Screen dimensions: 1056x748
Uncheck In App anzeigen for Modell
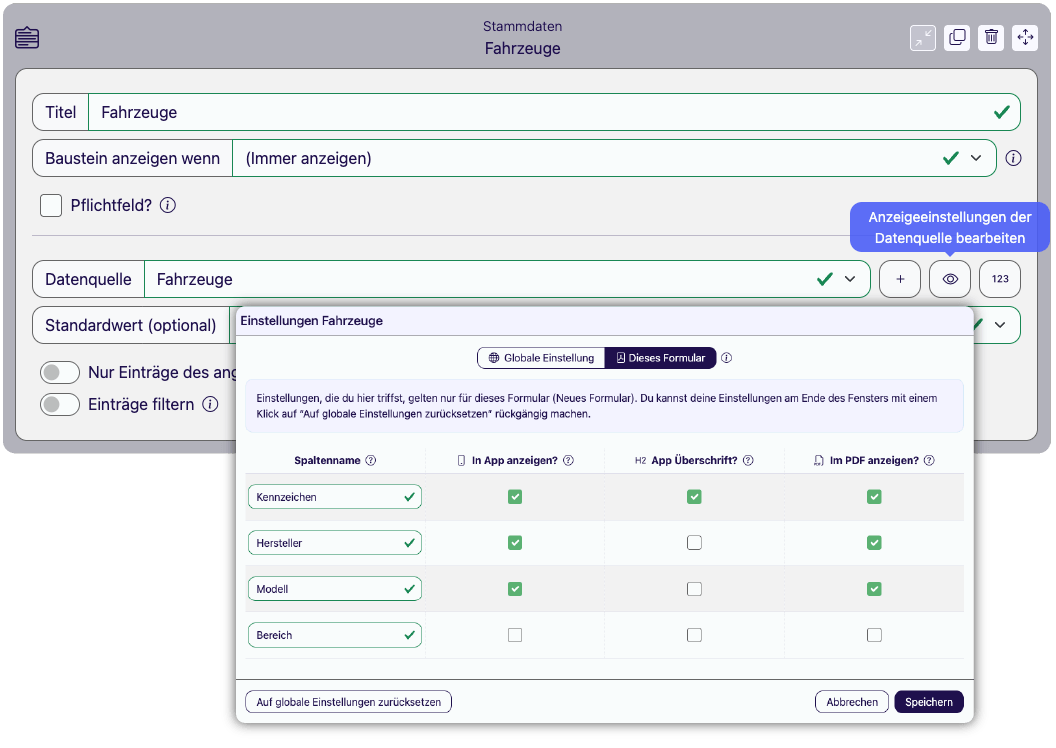[x=515, y=589]
